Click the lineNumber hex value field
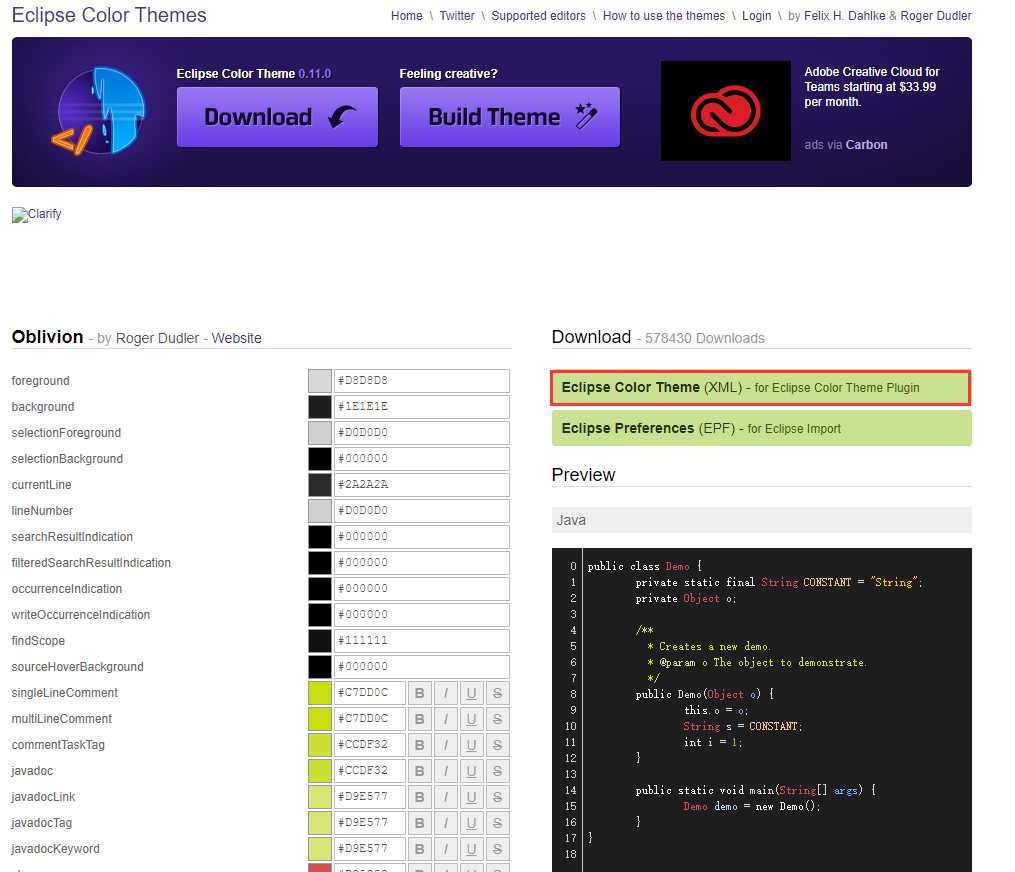The height and width of the screenshot is (872, 1015). tap(422, 510)
